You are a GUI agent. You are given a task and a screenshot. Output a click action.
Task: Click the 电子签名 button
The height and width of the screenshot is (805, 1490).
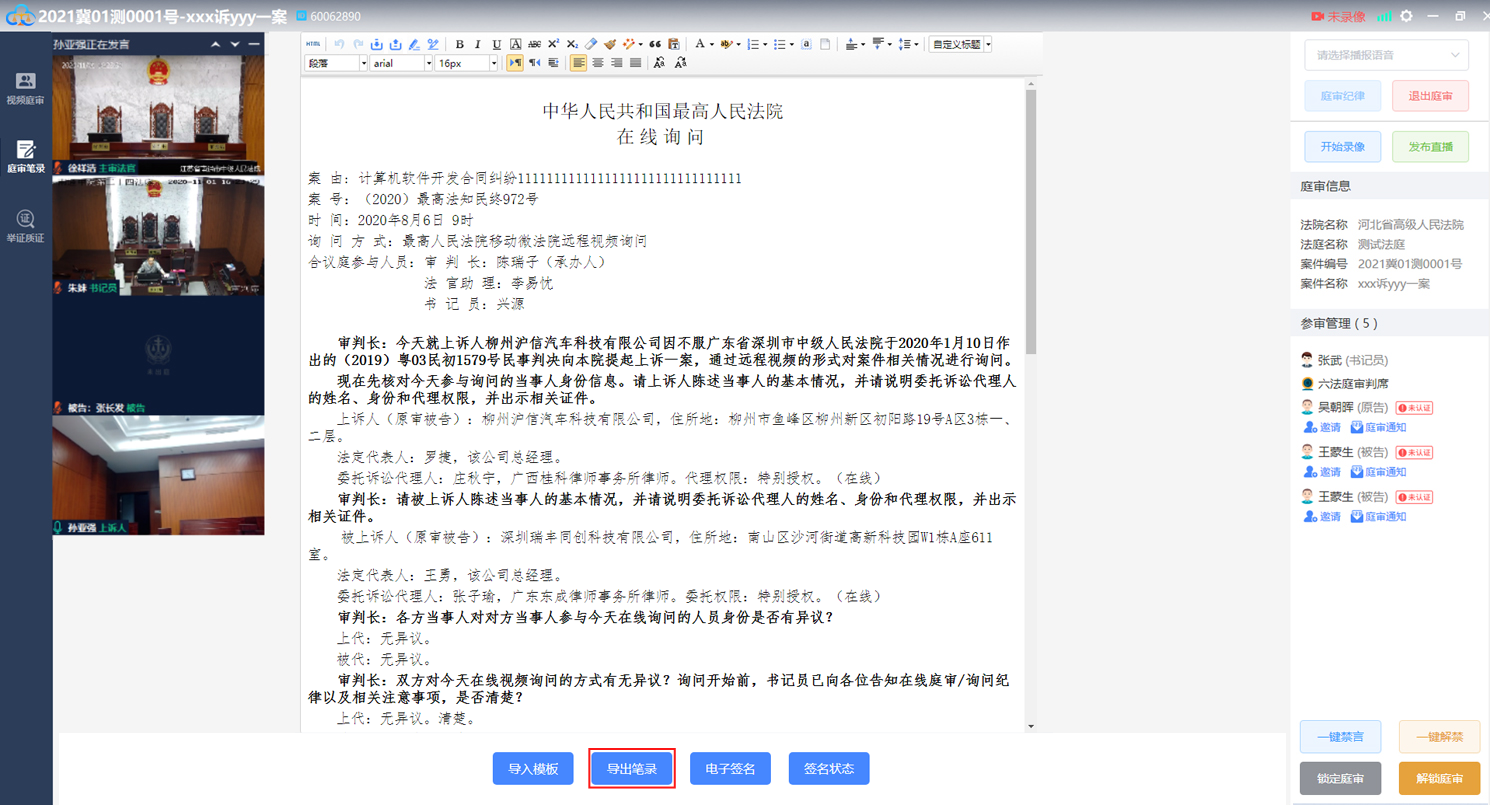pos(730,768)
